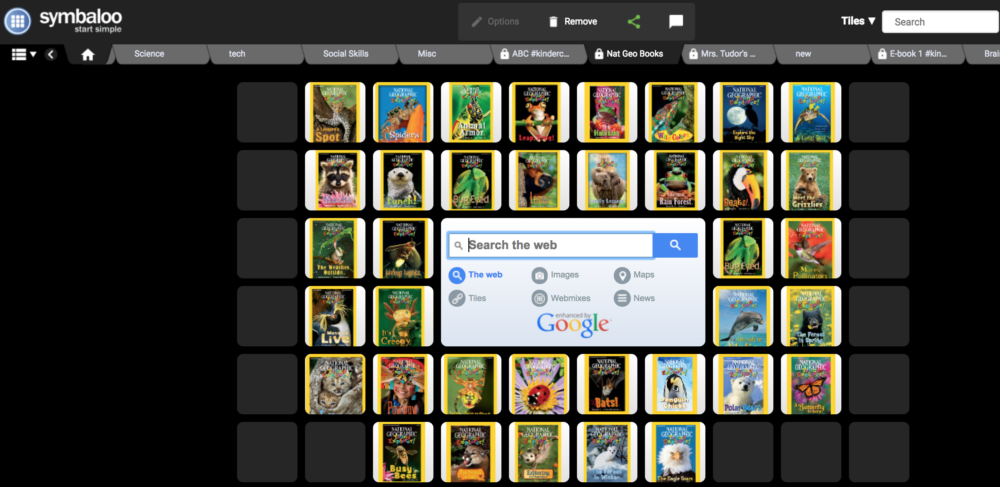The image size is (1000, 487).
Task: Open Explore the Night Sky book tile
Action: [743, 112]
